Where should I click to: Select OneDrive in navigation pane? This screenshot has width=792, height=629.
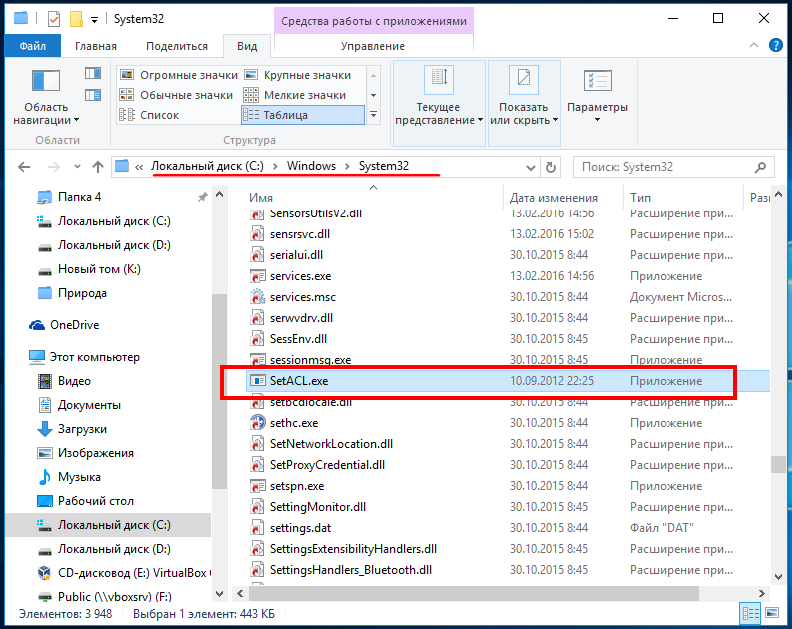tap(74, 325)
